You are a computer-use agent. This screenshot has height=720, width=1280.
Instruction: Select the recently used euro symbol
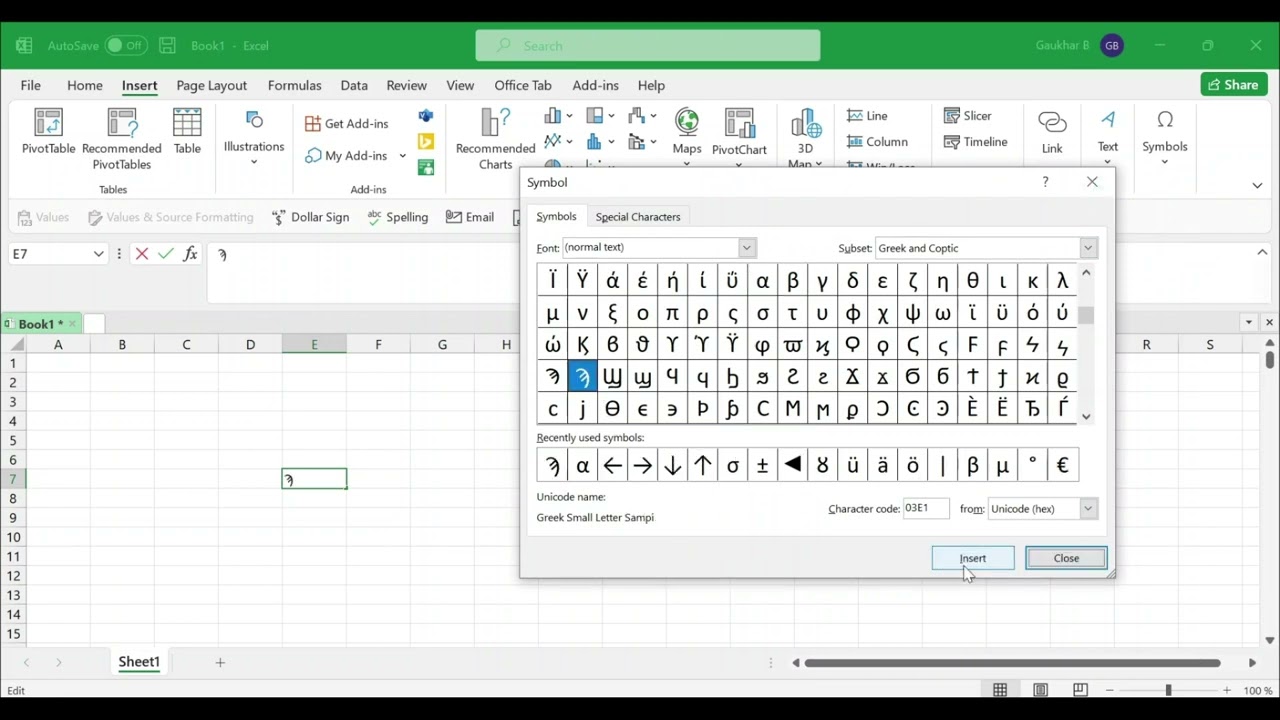point(1062,465)
